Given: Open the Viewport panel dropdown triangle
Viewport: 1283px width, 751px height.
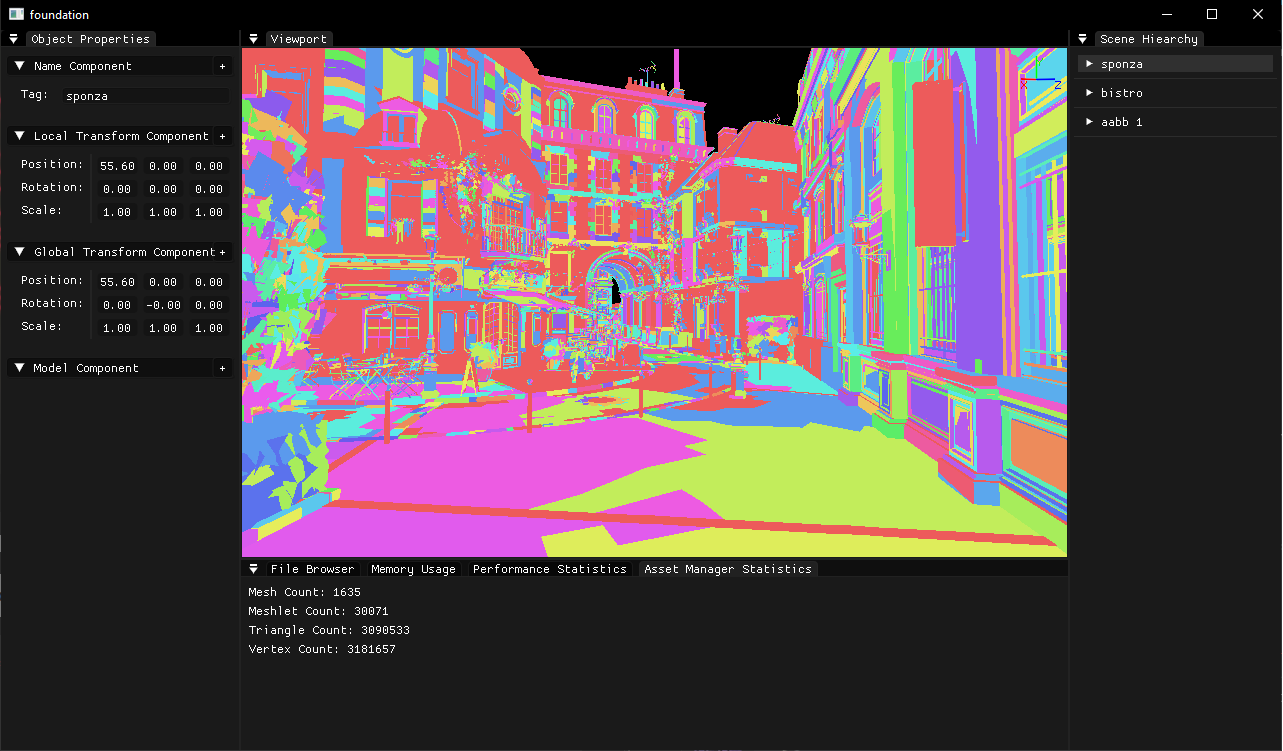Looking at the screenshot, I should click(x=254, y=39).
